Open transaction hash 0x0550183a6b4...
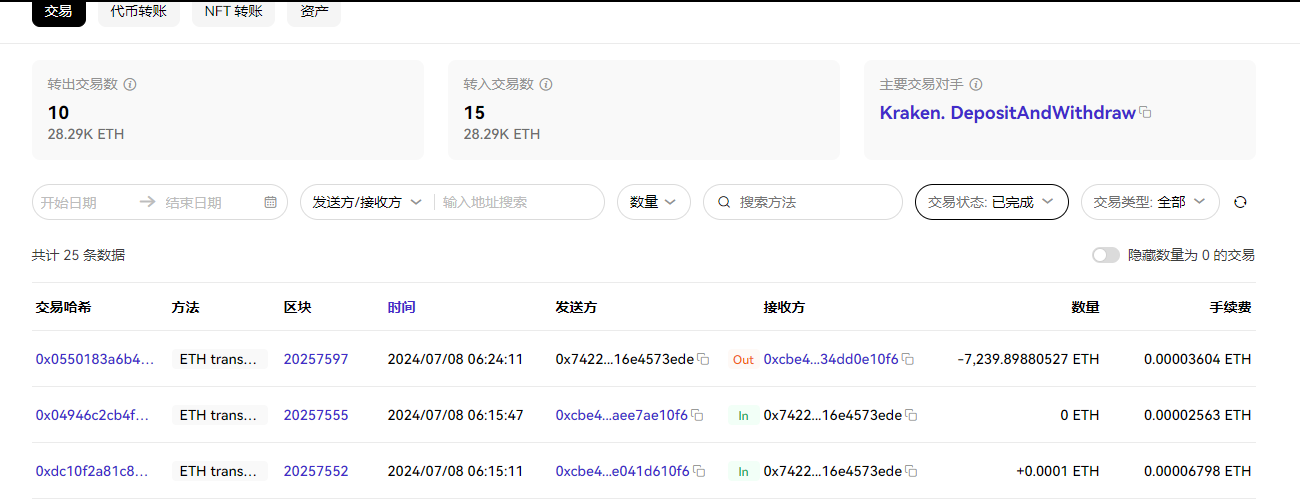 point(95,359)
